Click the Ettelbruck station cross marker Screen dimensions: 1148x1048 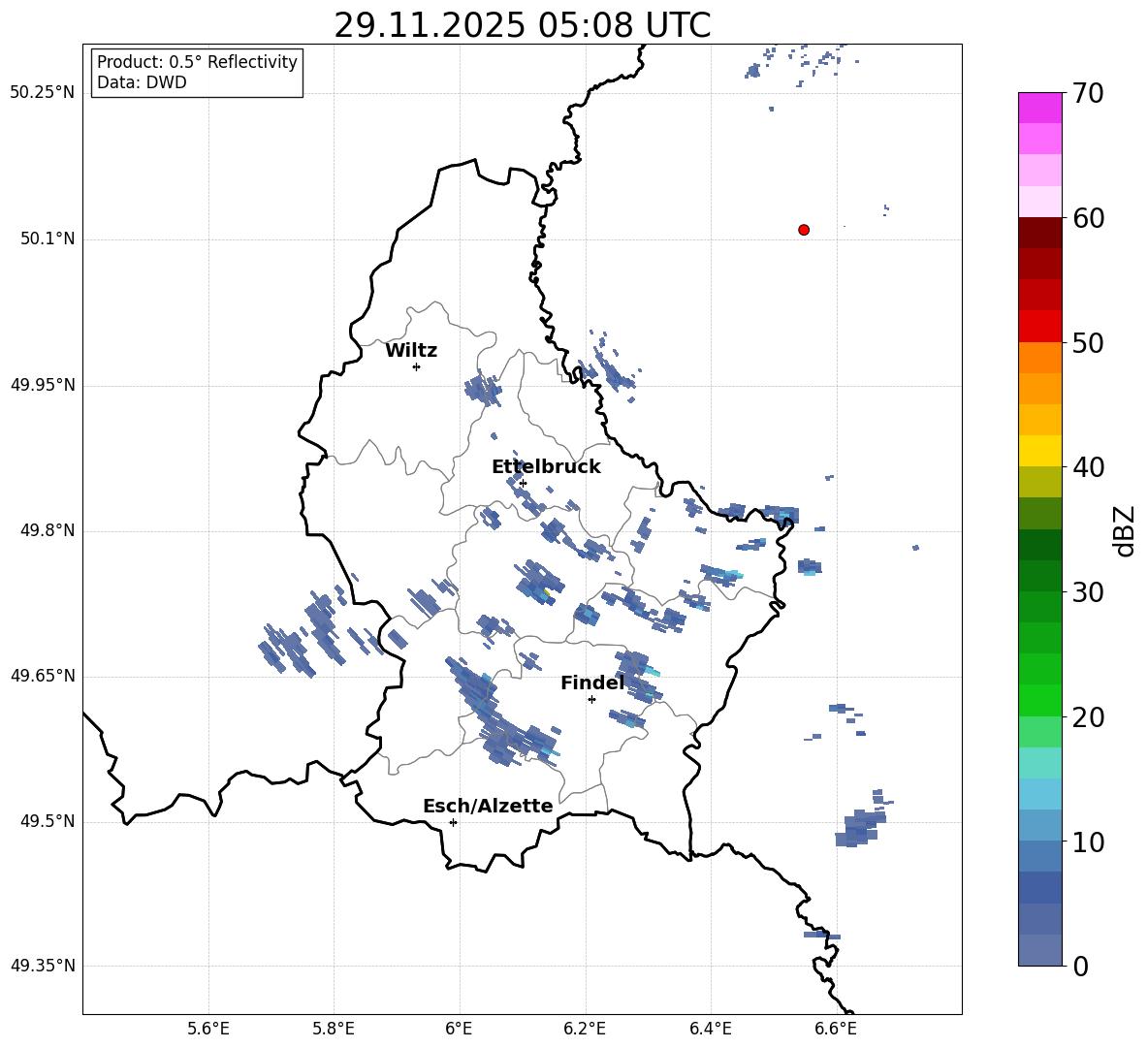[523, 483]
